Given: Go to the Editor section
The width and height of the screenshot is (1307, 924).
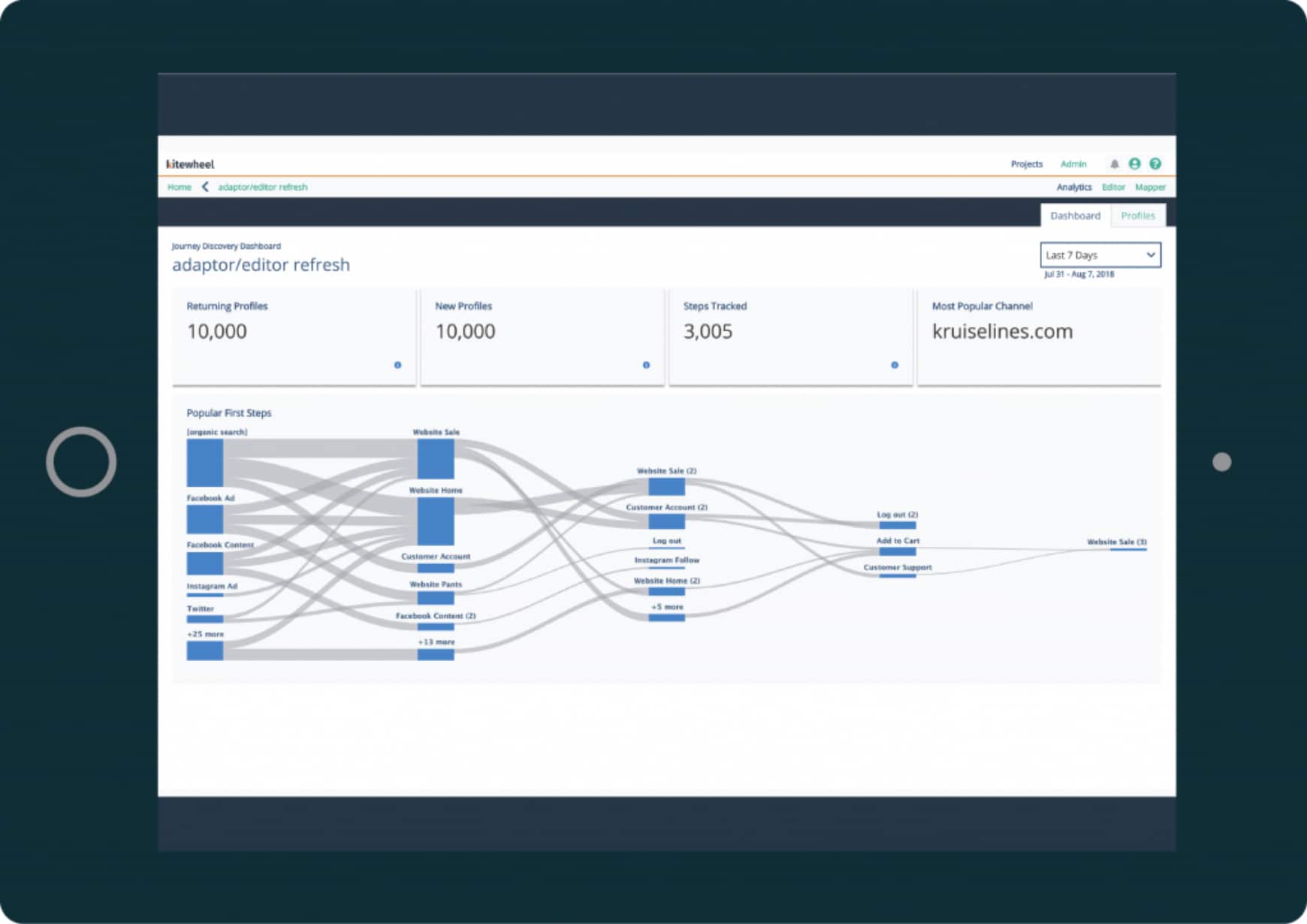Looking at the screenshot, I should click(x=1113, y=187).
